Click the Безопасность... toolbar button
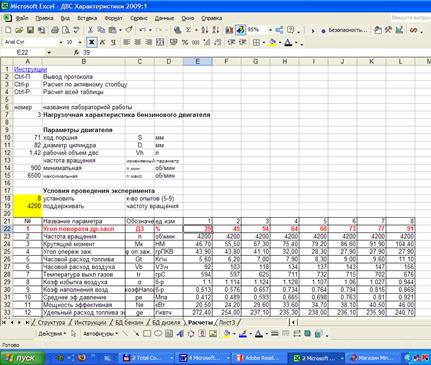Viewport: 431px width, 365px height. [x=344, y=30]
